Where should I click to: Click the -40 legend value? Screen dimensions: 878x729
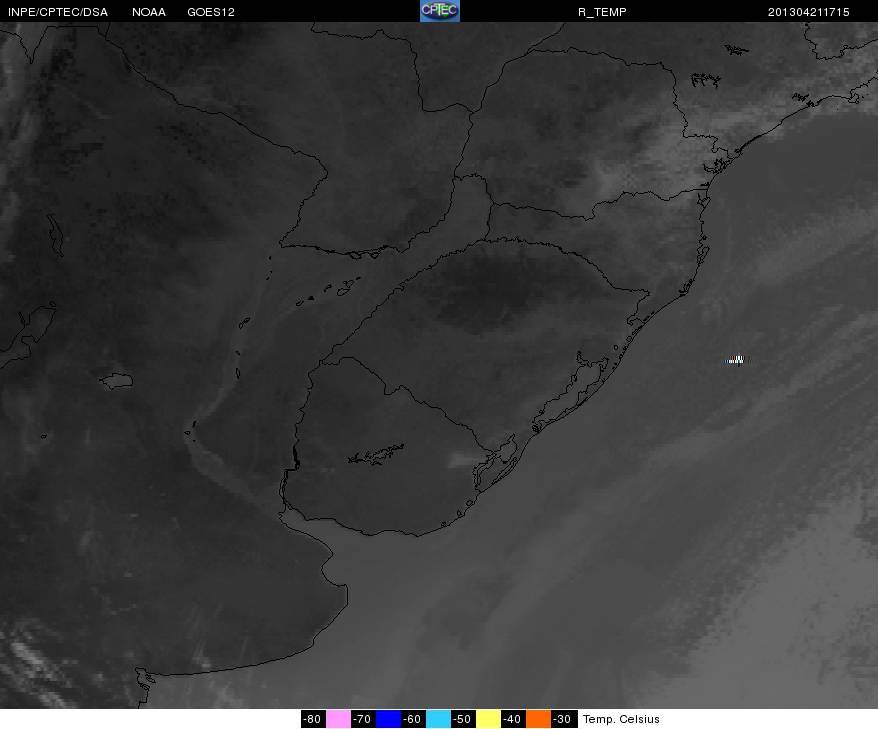pos(512,719)
